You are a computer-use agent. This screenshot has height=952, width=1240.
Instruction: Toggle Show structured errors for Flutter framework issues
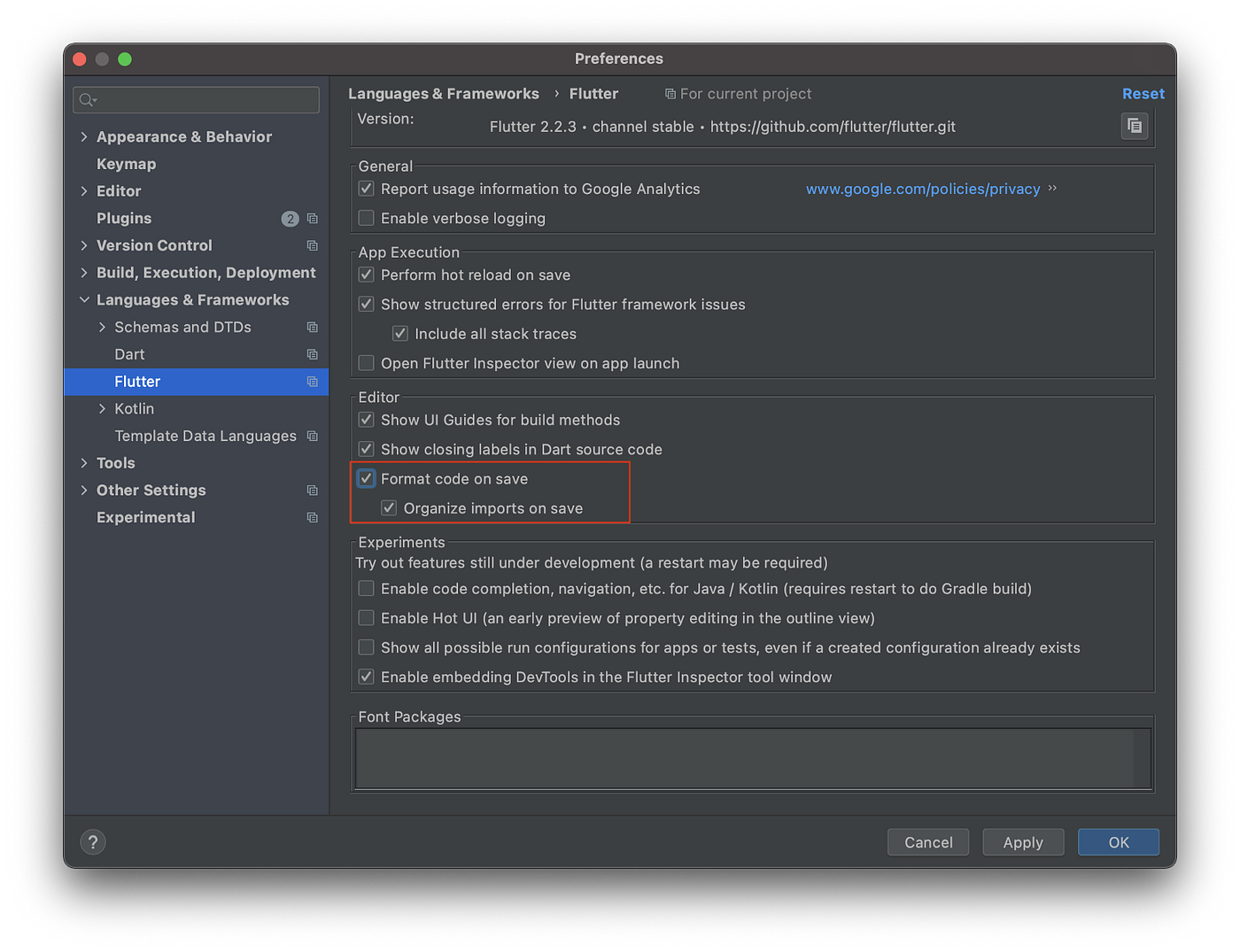tap(366, 304)
